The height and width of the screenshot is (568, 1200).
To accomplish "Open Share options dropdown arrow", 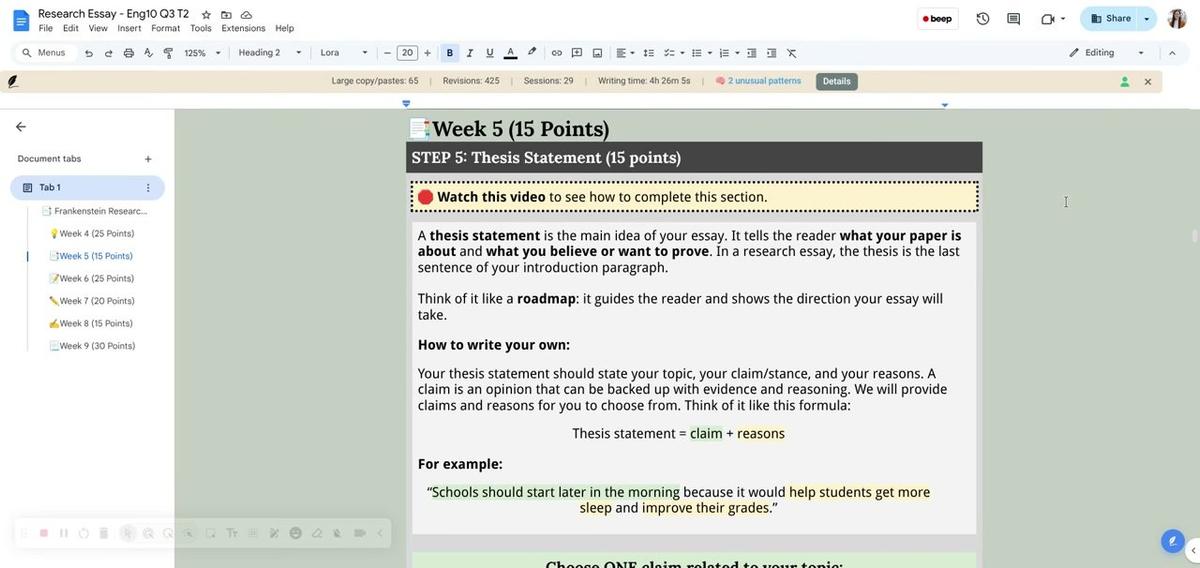I will (1147, 19).
